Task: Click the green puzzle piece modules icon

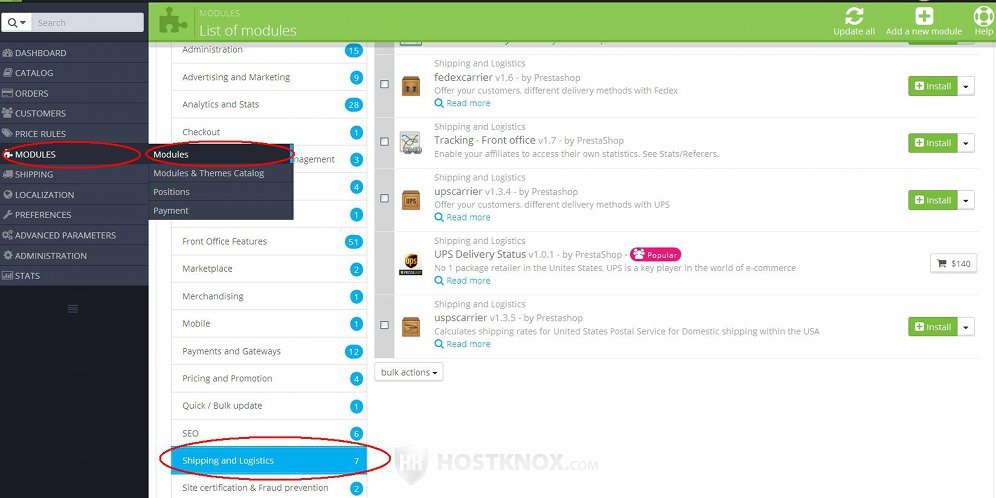Action: point(173,20)
